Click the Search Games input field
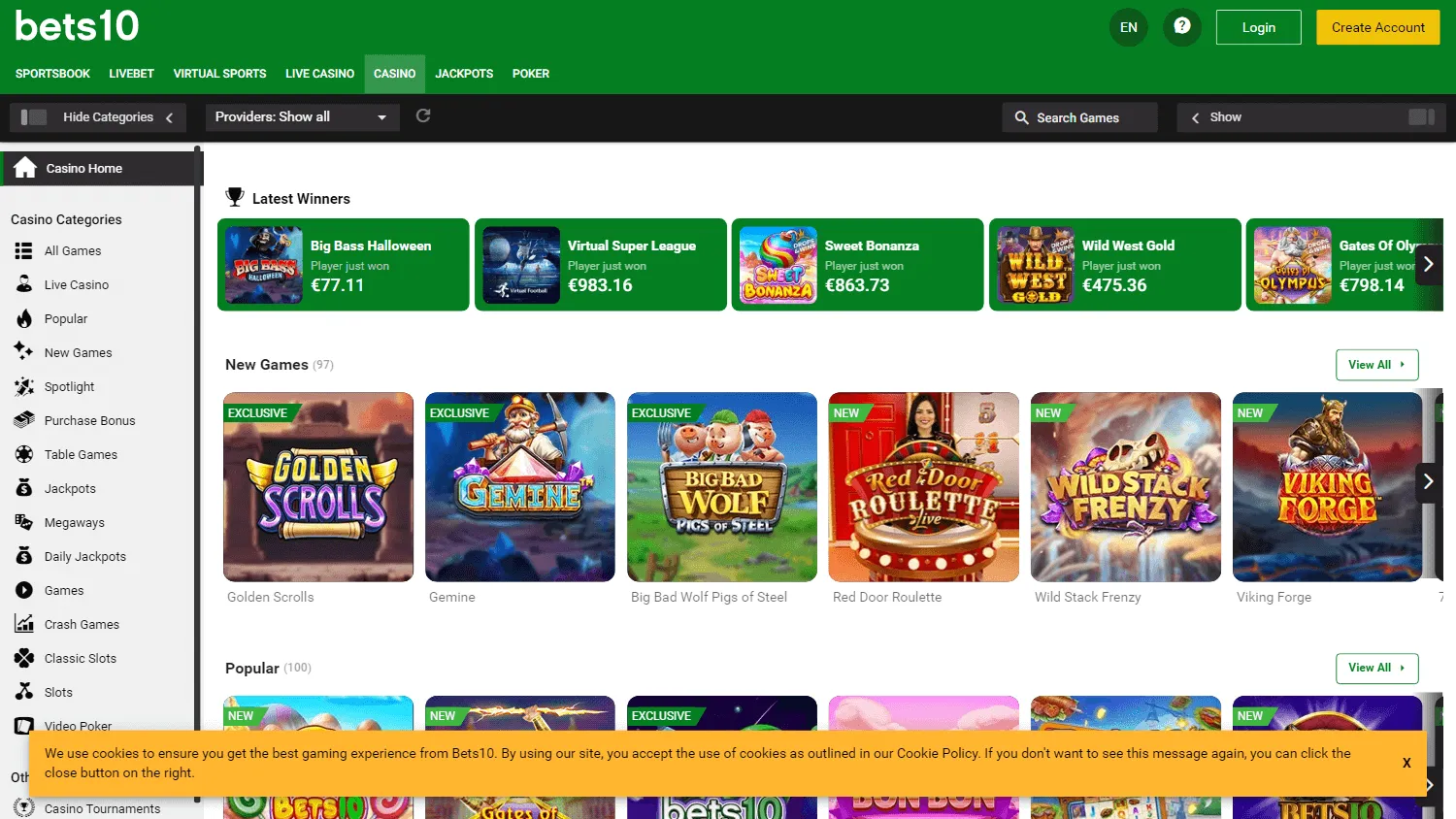The width and height of the screenshot is (1456, 819). point(1079,116)
